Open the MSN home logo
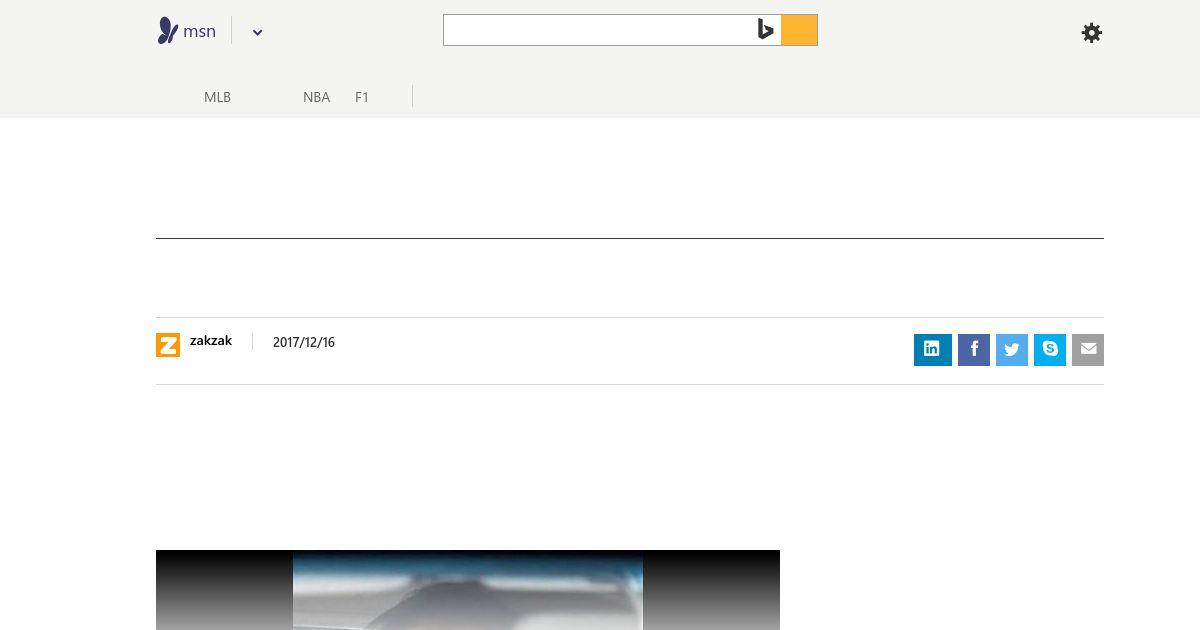 187,31
